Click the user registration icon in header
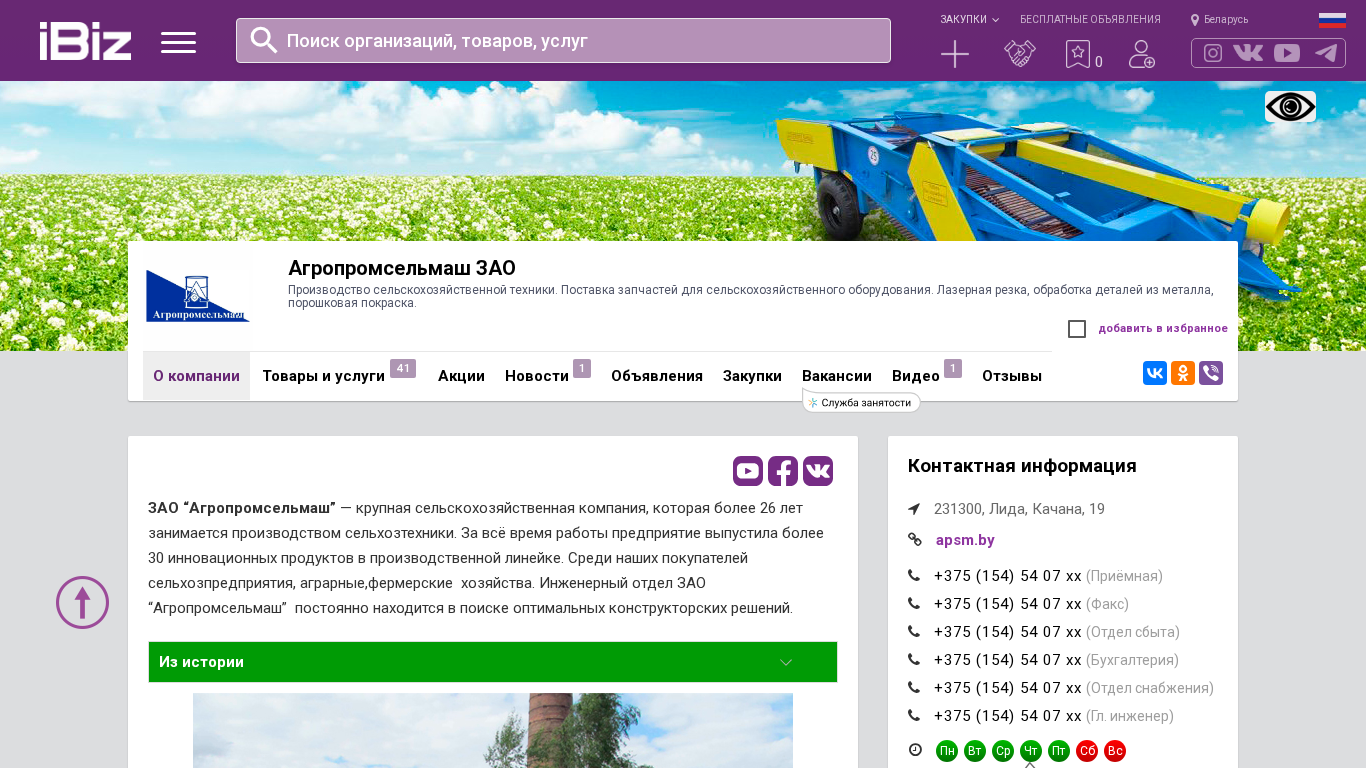 tap(1142, 54)
